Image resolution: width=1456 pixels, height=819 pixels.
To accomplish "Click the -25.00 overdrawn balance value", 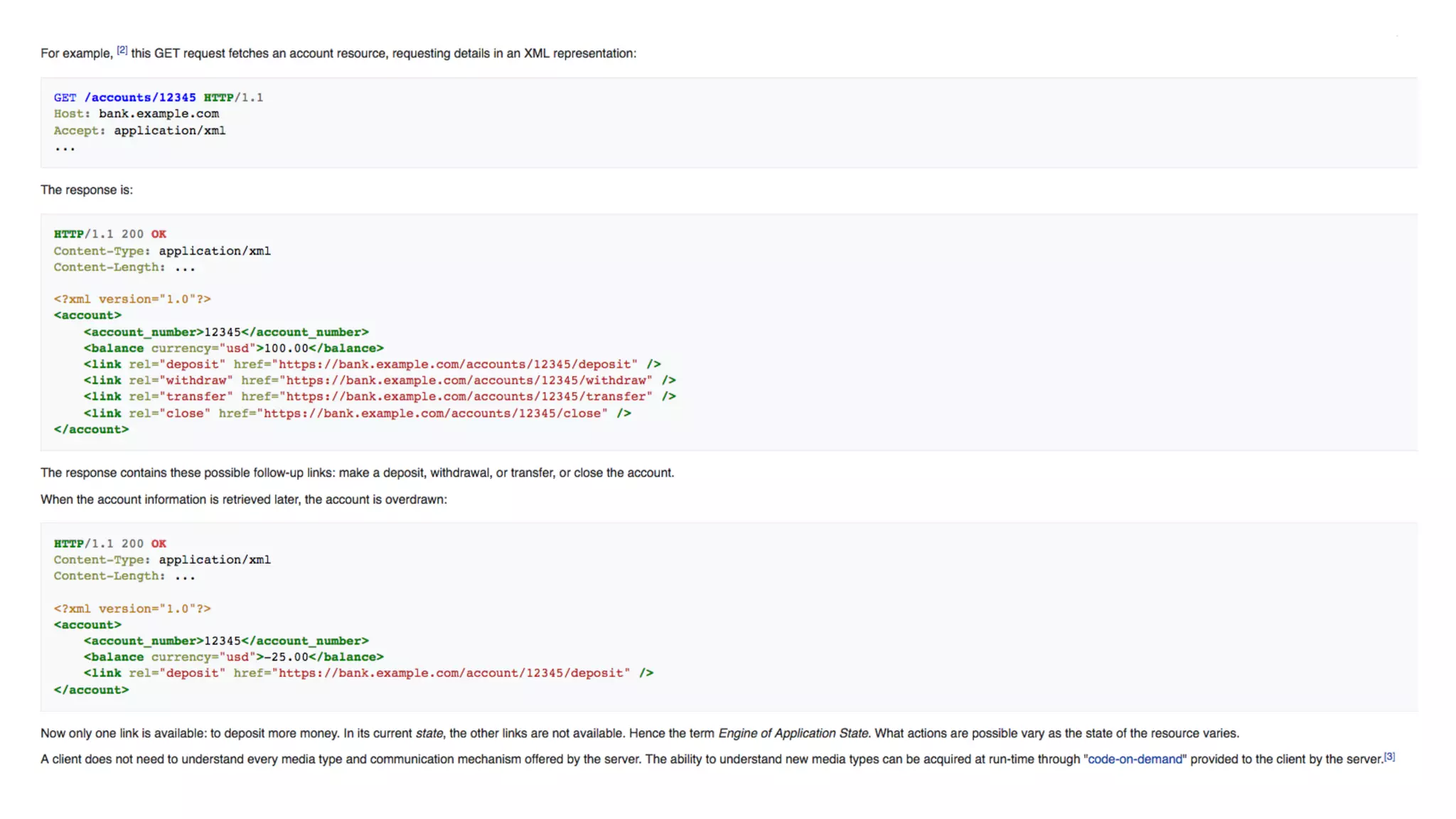I will pyautogui.click(x=286, y=657).
